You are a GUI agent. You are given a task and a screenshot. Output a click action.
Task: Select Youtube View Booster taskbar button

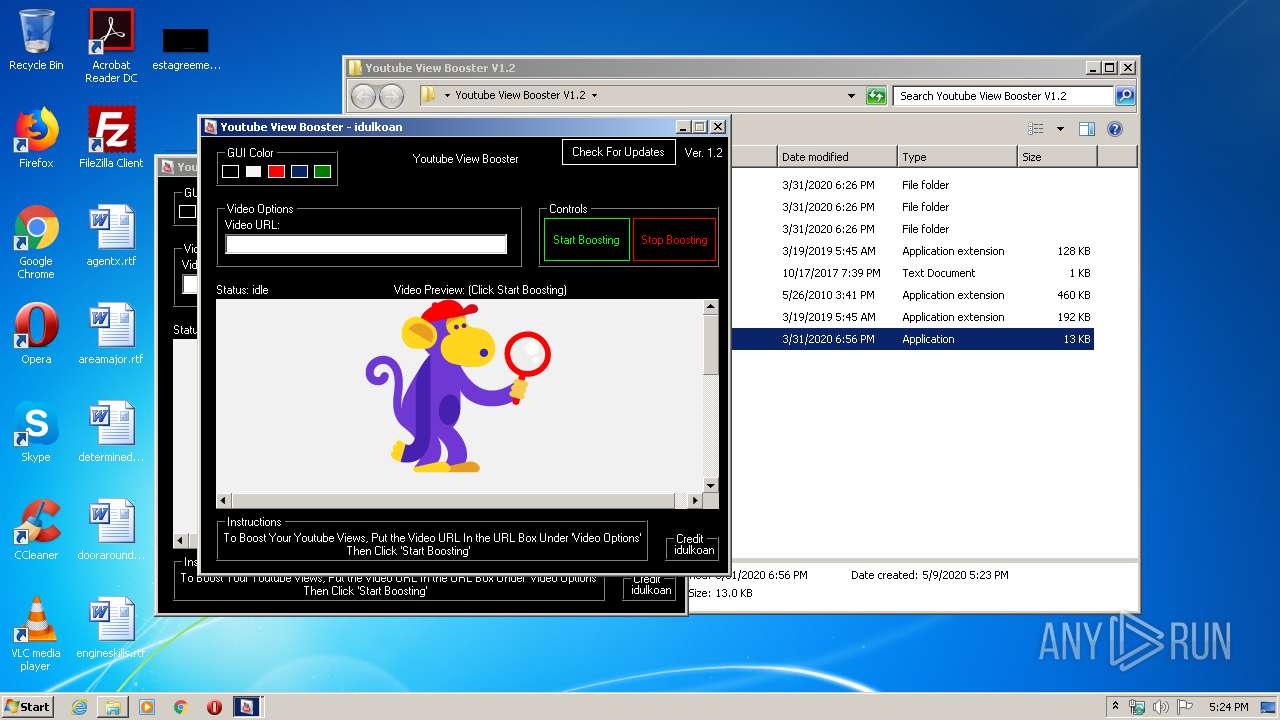248,707
